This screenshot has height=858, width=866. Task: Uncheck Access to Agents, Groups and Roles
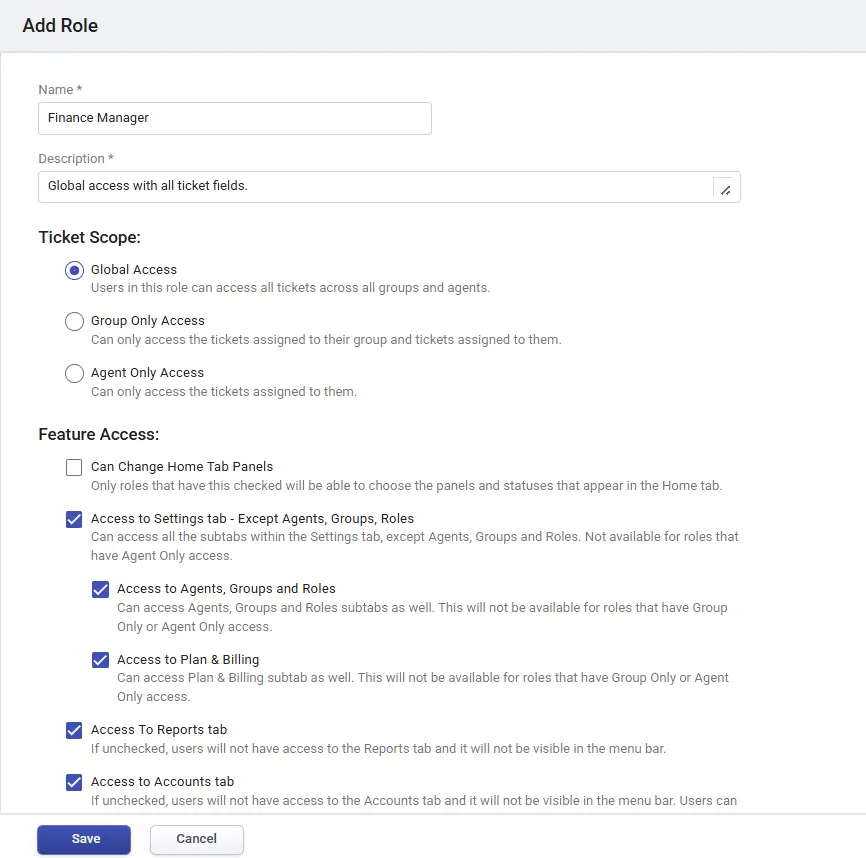tap(101, 589)
